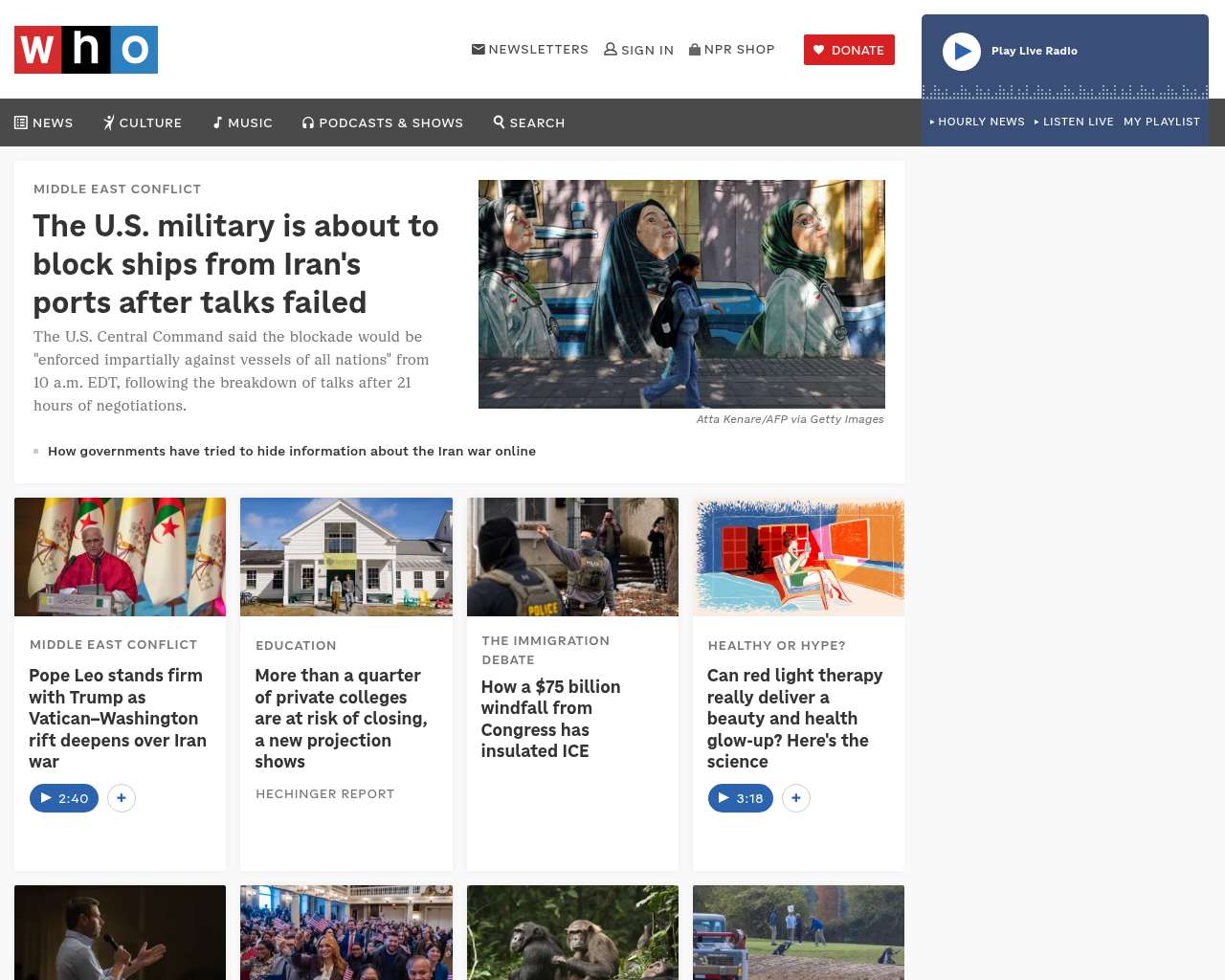
Task: Click the Search magnifier icon
Action: point(499,122)
